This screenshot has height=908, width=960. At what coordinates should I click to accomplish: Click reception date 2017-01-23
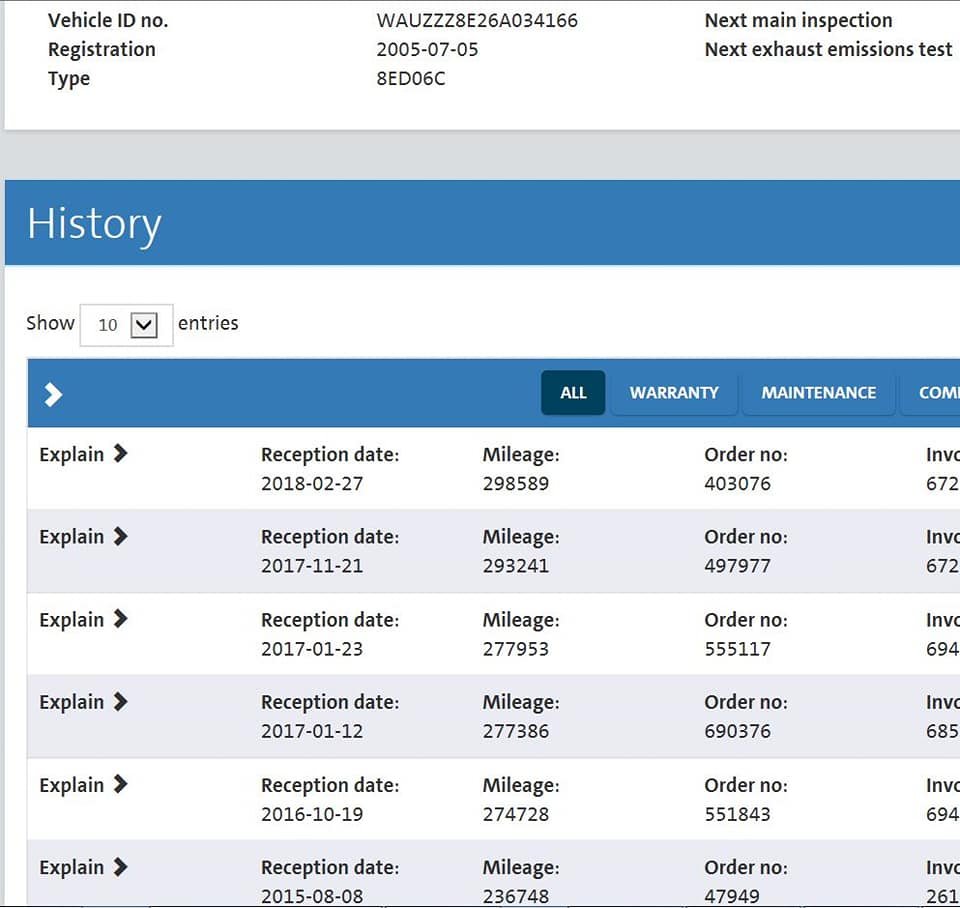point(312,649)
